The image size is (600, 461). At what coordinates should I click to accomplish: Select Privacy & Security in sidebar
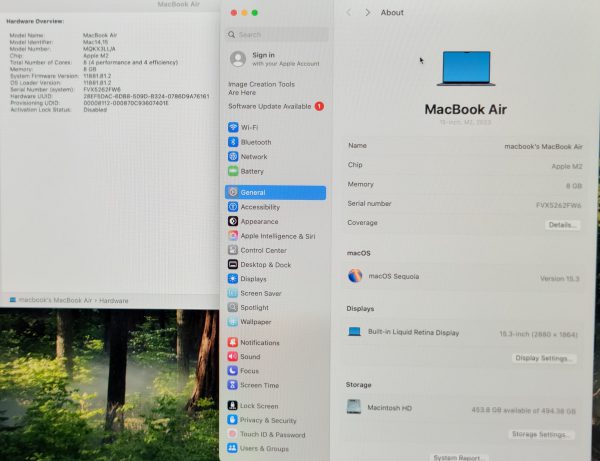coord(268,421)
